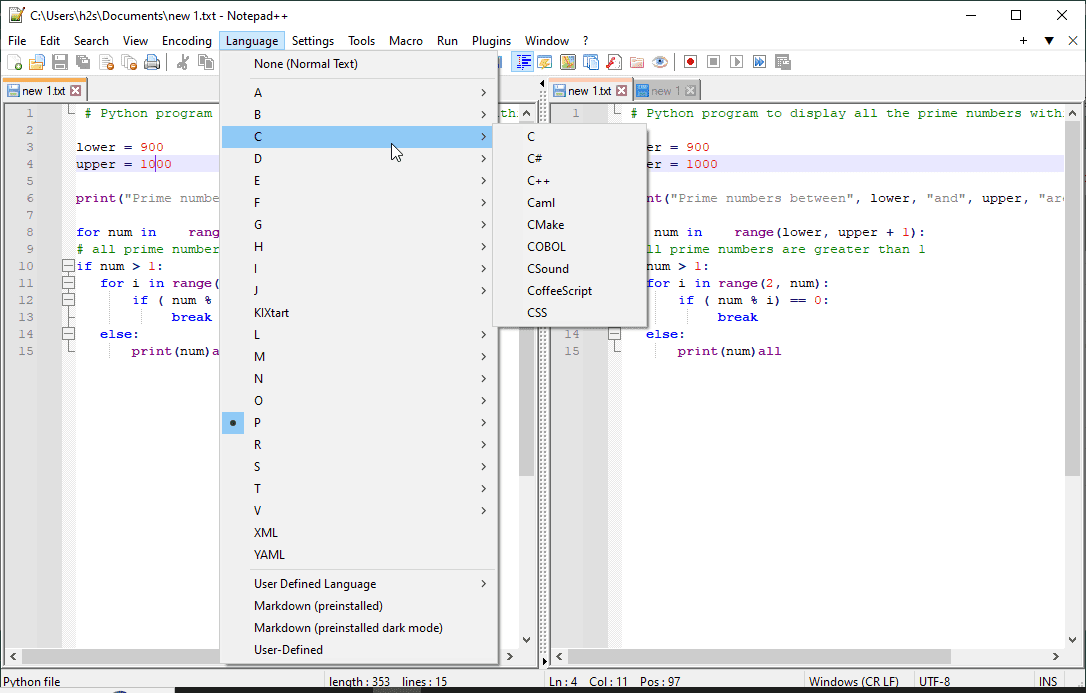Collapse fold marker at line 10
1086x693 pixels.
[x=68, y=266]
